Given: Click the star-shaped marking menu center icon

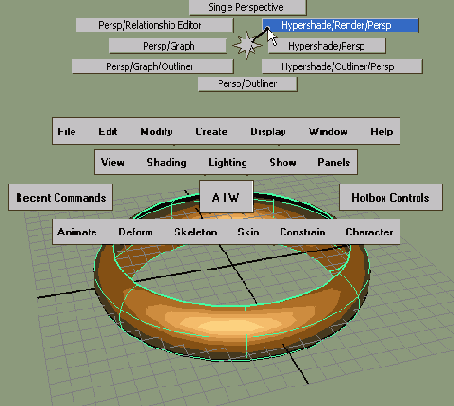Looking at the screenshot, I should pyautogui.click(x=247, y=45).
